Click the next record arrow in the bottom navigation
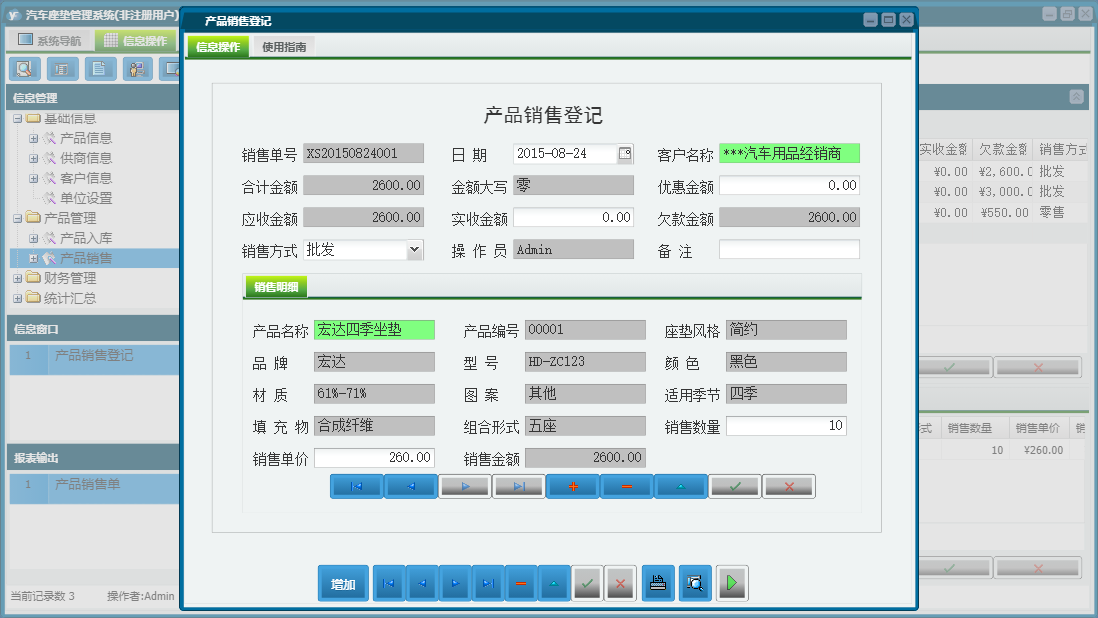 [x=454, y=583]
